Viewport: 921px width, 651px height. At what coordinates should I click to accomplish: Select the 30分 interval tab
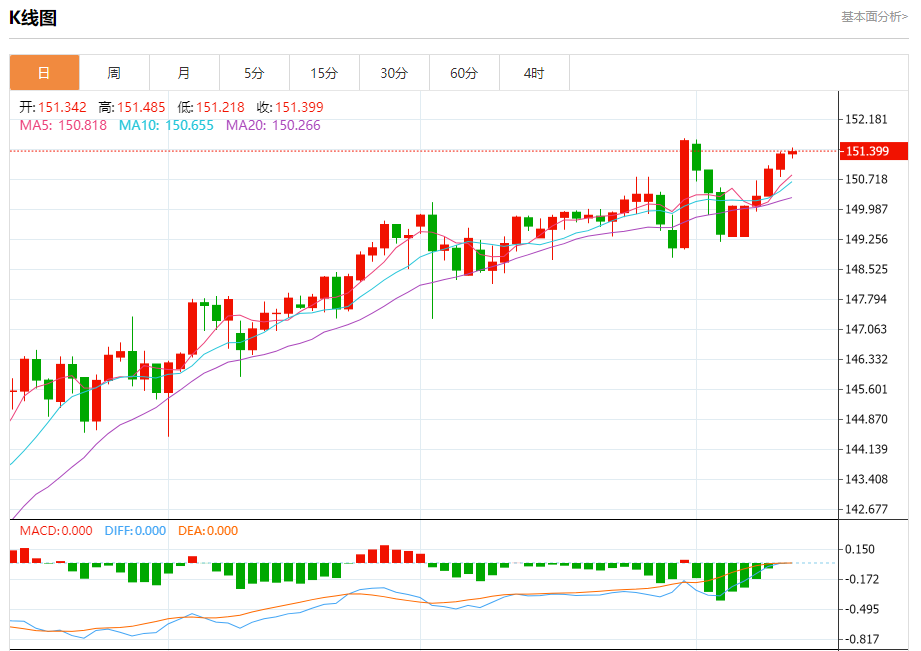tap(394, 73)
